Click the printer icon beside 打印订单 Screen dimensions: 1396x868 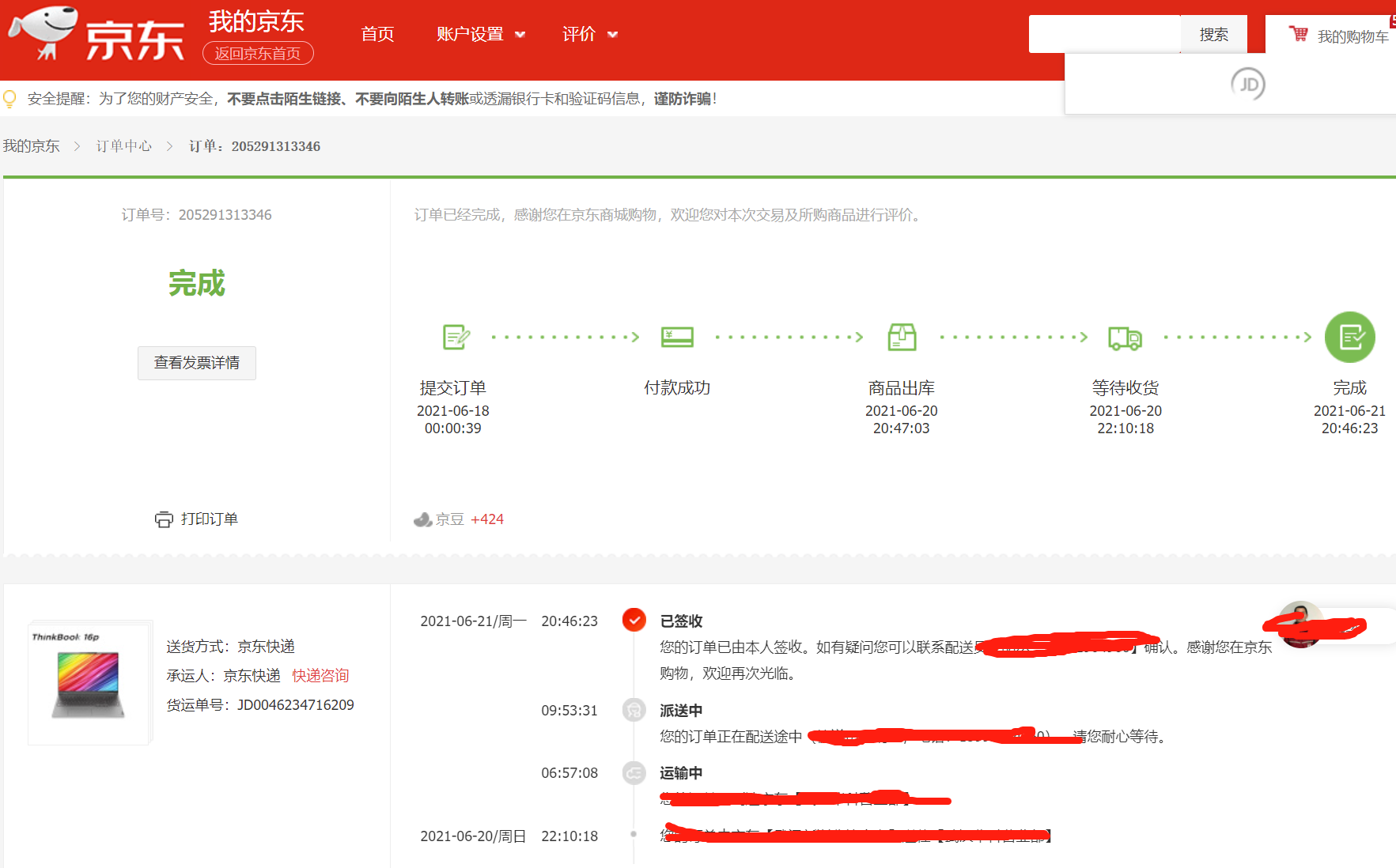click(164, 519)
